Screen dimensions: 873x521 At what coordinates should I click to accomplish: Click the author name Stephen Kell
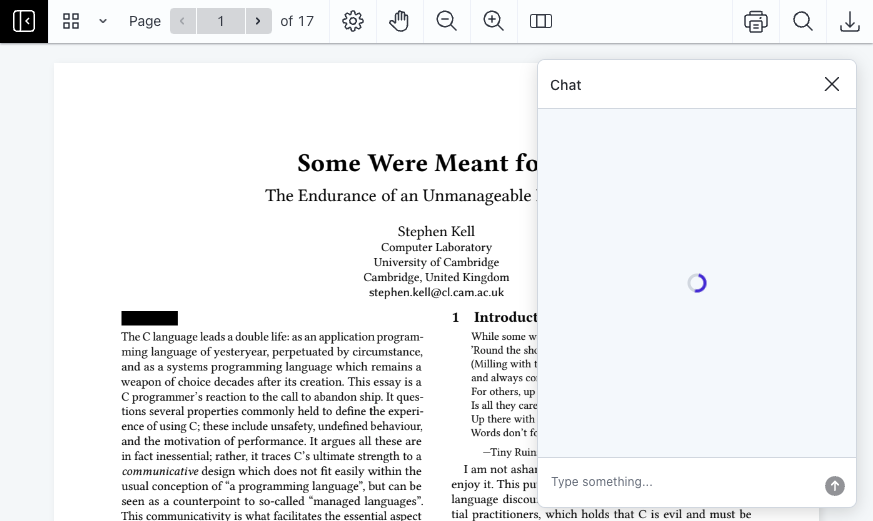pyautogui.click(x=436, y=231)
